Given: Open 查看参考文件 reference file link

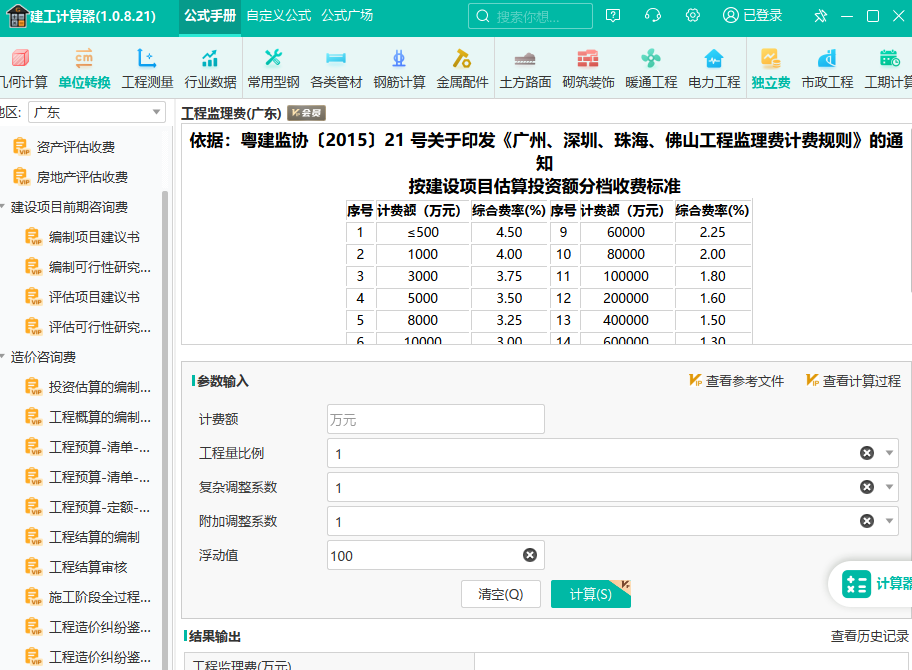Looking at the screenshot, I should tap(736, 381).
